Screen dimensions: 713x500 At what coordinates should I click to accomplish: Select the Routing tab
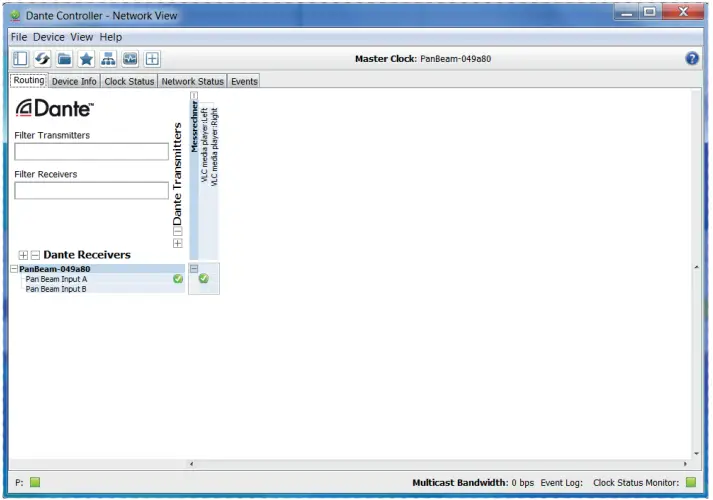coord(29,80)
